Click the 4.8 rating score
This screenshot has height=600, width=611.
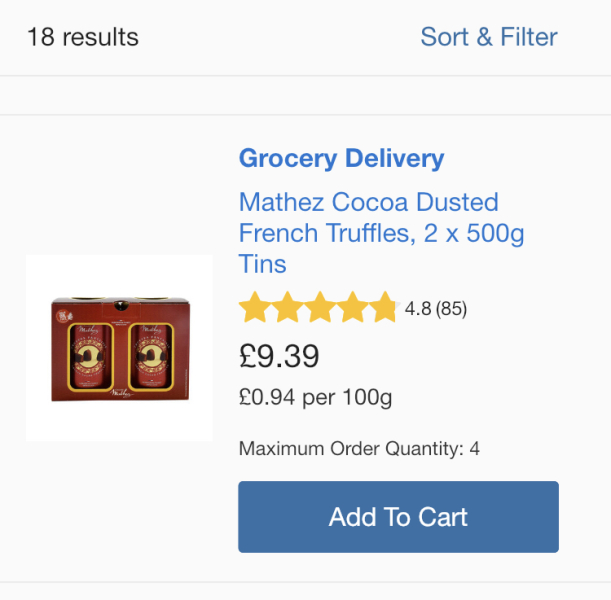click(417, 309)
